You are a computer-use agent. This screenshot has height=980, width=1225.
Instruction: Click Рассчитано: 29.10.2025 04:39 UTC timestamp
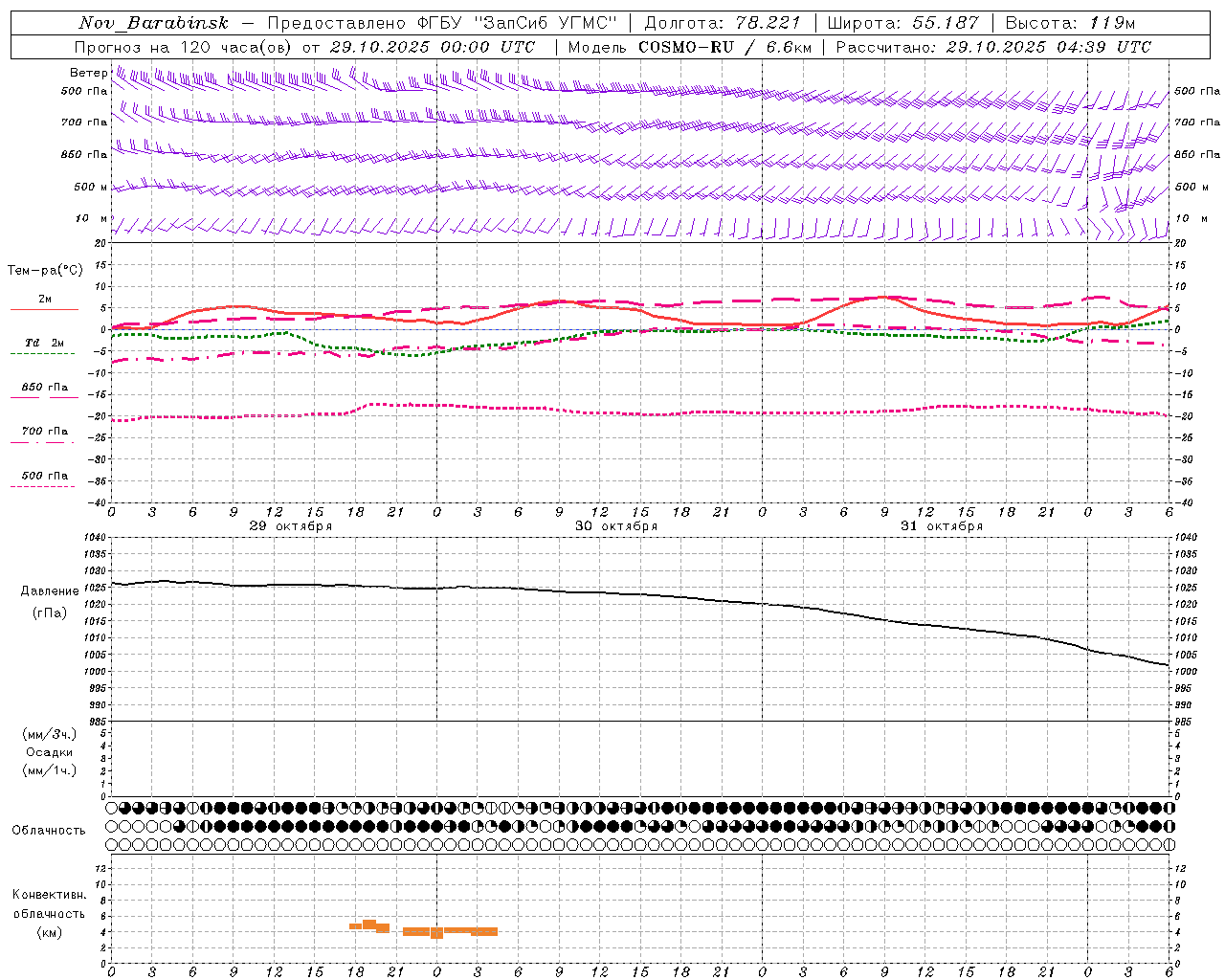coord(993,47)
